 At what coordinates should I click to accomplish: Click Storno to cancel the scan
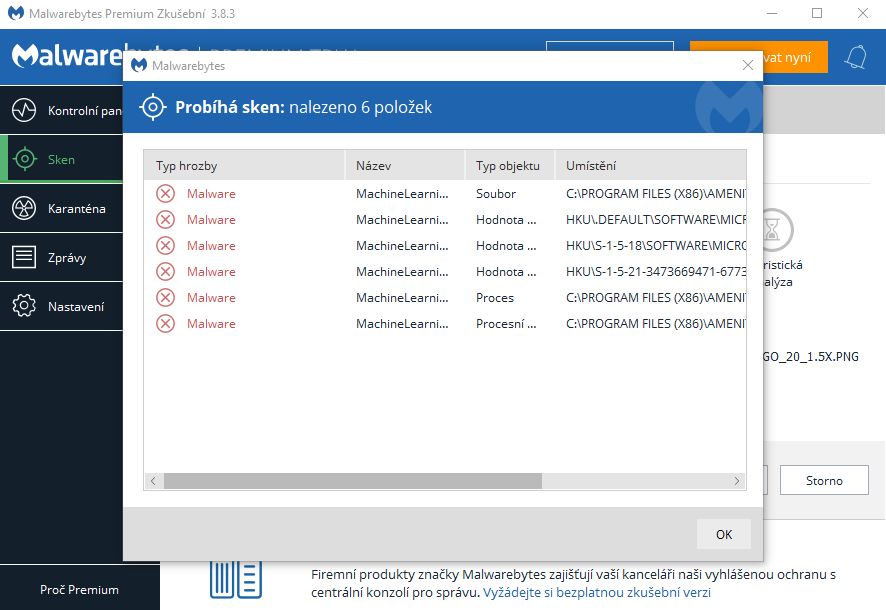824,481
